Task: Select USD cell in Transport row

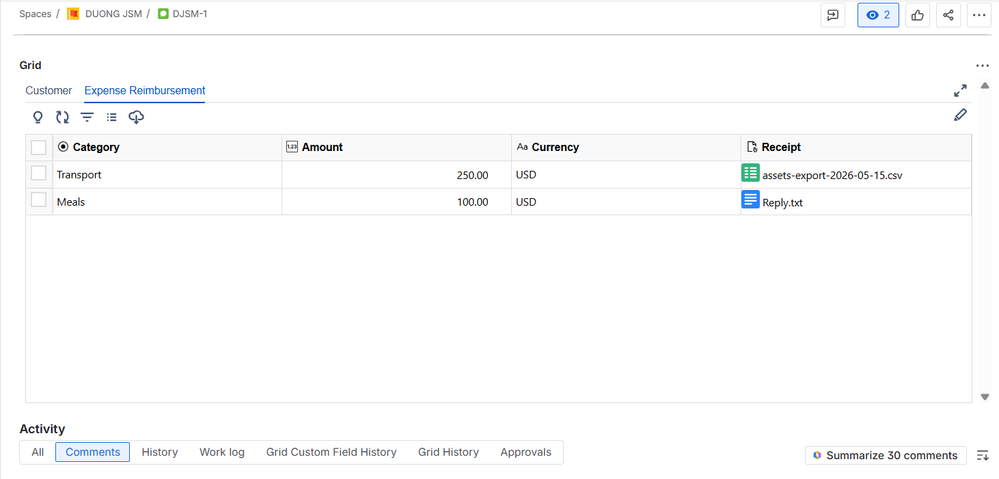Action: click(x=626, y=175)
